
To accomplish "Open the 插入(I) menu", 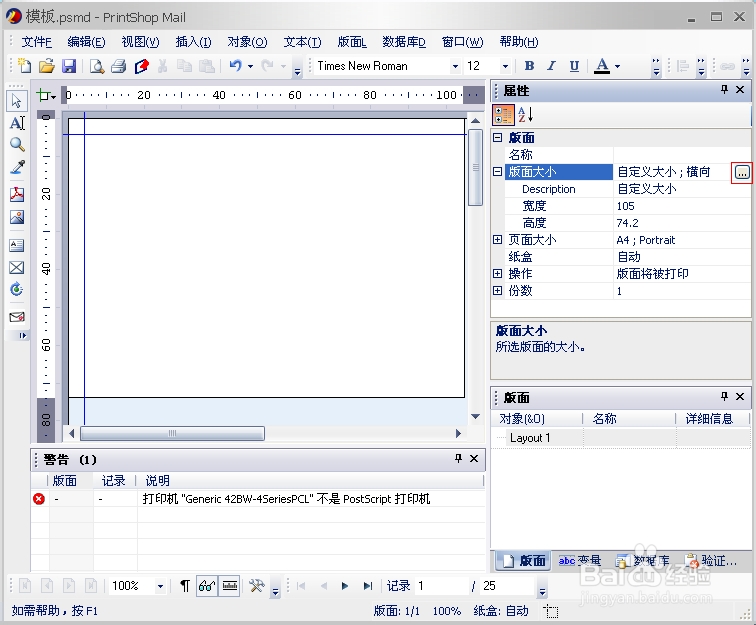I will click(193, 42).
